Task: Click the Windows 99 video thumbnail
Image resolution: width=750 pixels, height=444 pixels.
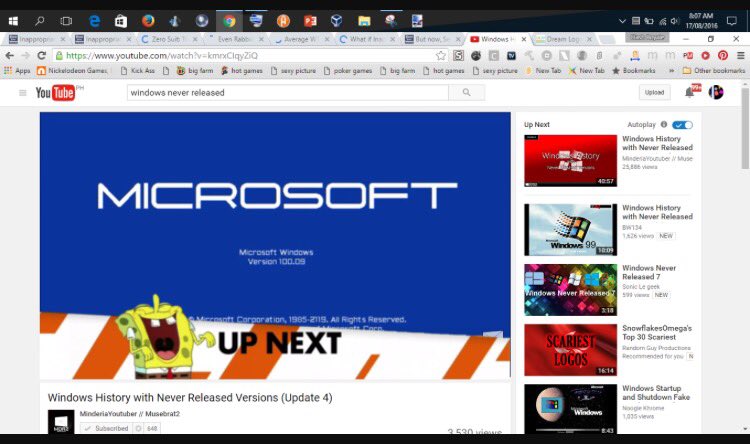Action: [570, 230]
